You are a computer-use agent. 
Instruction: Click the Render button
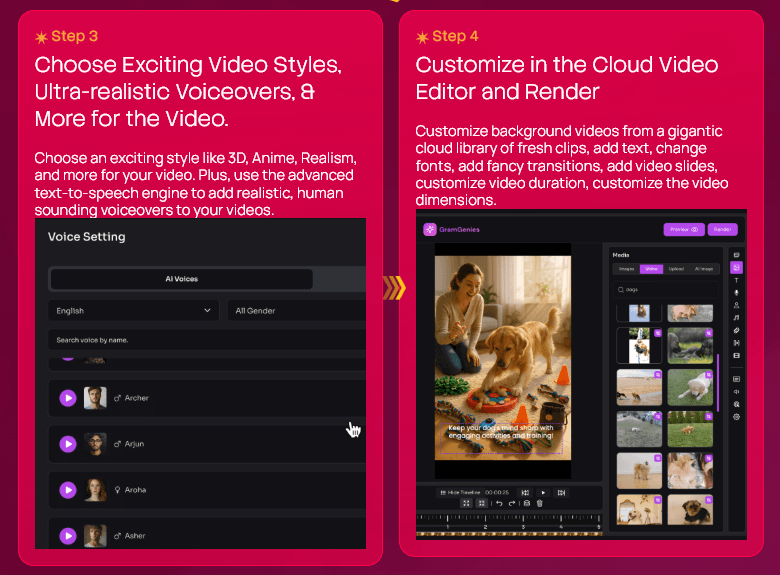(x=722, y=229)
